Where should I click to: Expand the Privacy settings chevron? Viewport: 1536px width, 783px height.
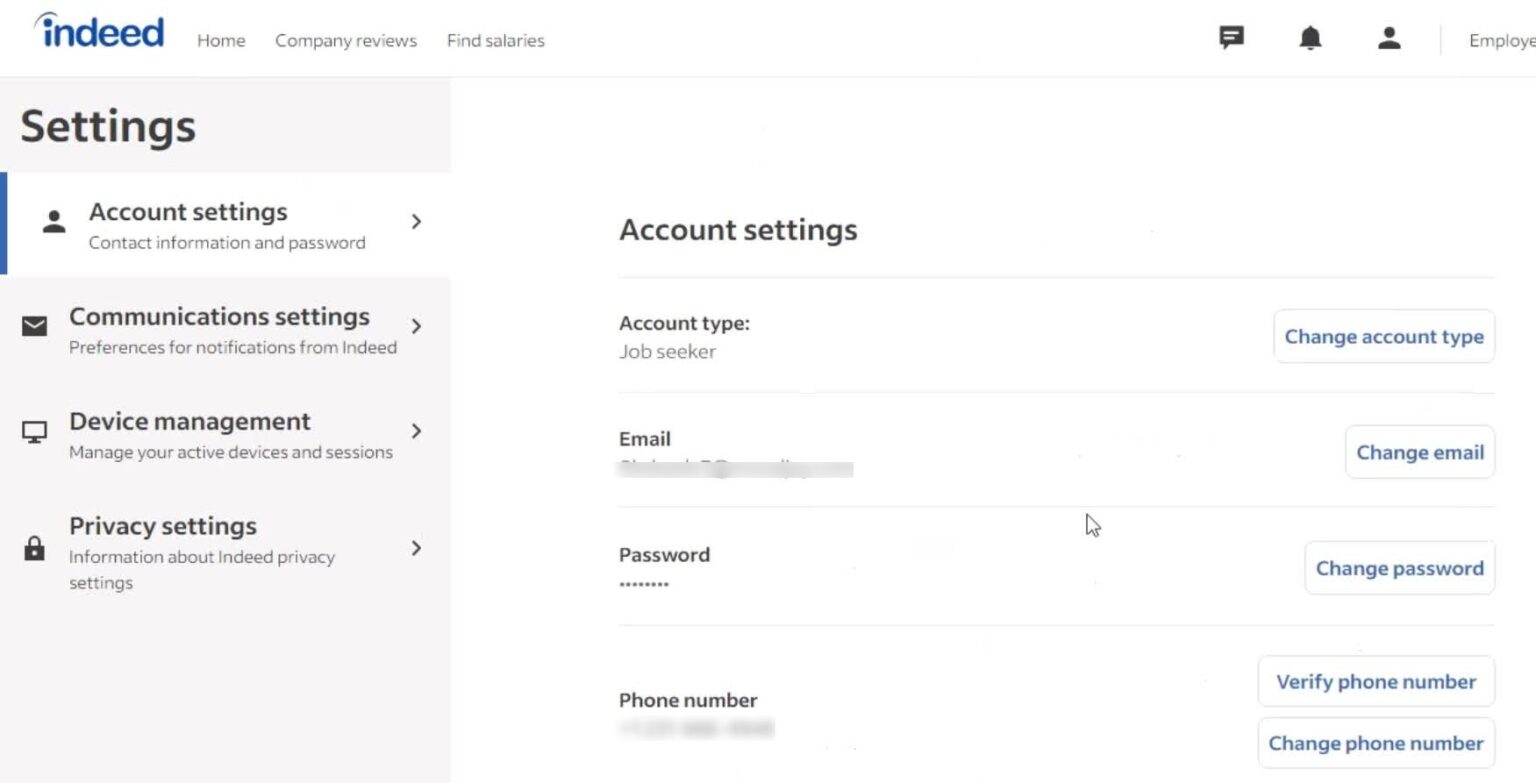[x=417, y=548]
